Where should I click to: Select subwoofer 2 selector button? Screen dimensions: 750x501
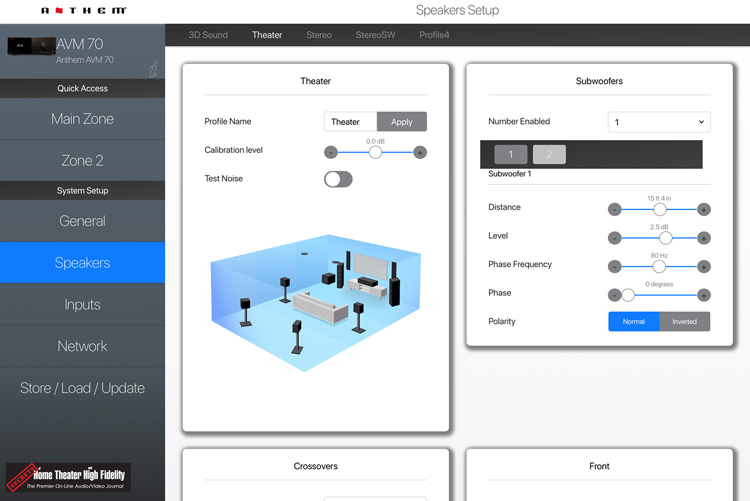pyautogui.click(x=549, y=154)
